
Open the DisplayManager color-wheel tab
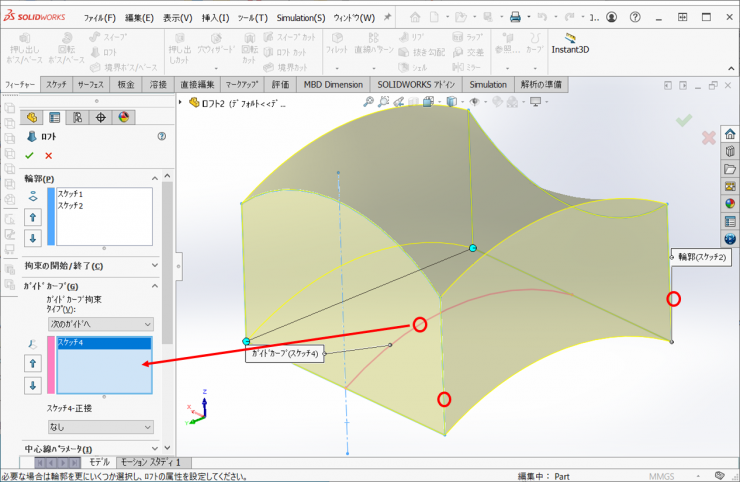pyautogui.click(x=124, y=117)
